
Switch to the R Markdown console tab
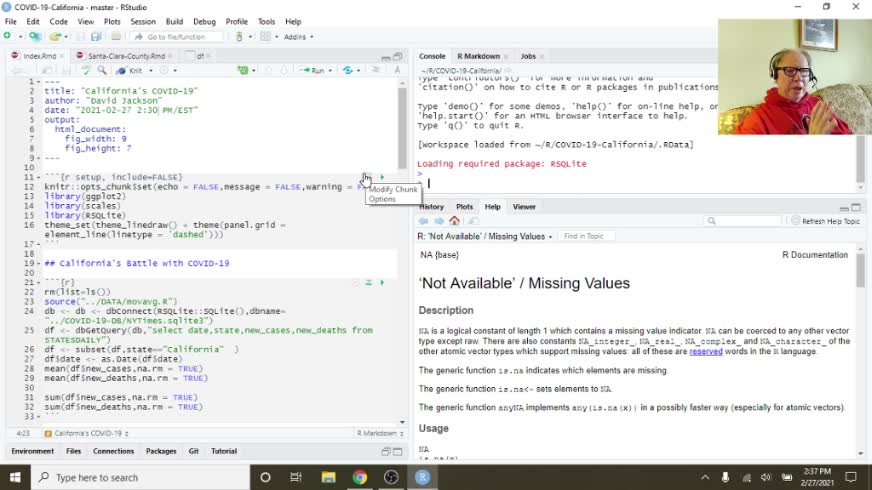(x=478, y=56)
